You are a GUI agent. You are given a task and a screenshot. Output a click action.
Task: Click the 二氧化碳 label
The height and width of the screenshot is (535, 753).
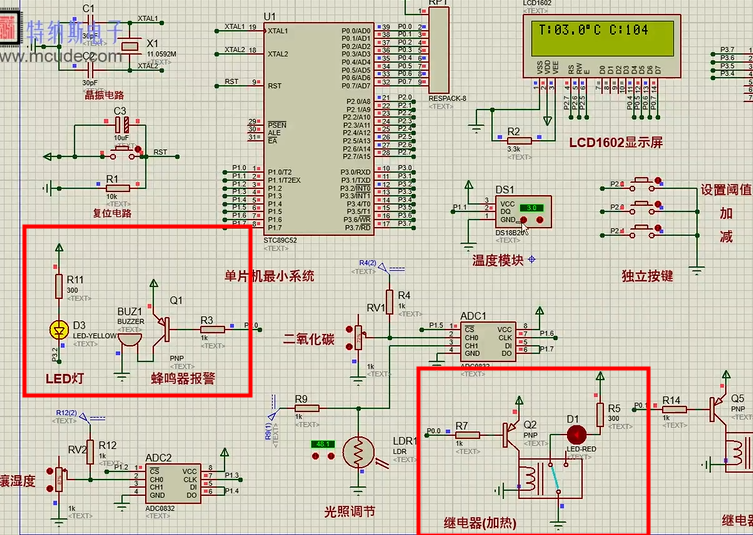coord(308,339)
